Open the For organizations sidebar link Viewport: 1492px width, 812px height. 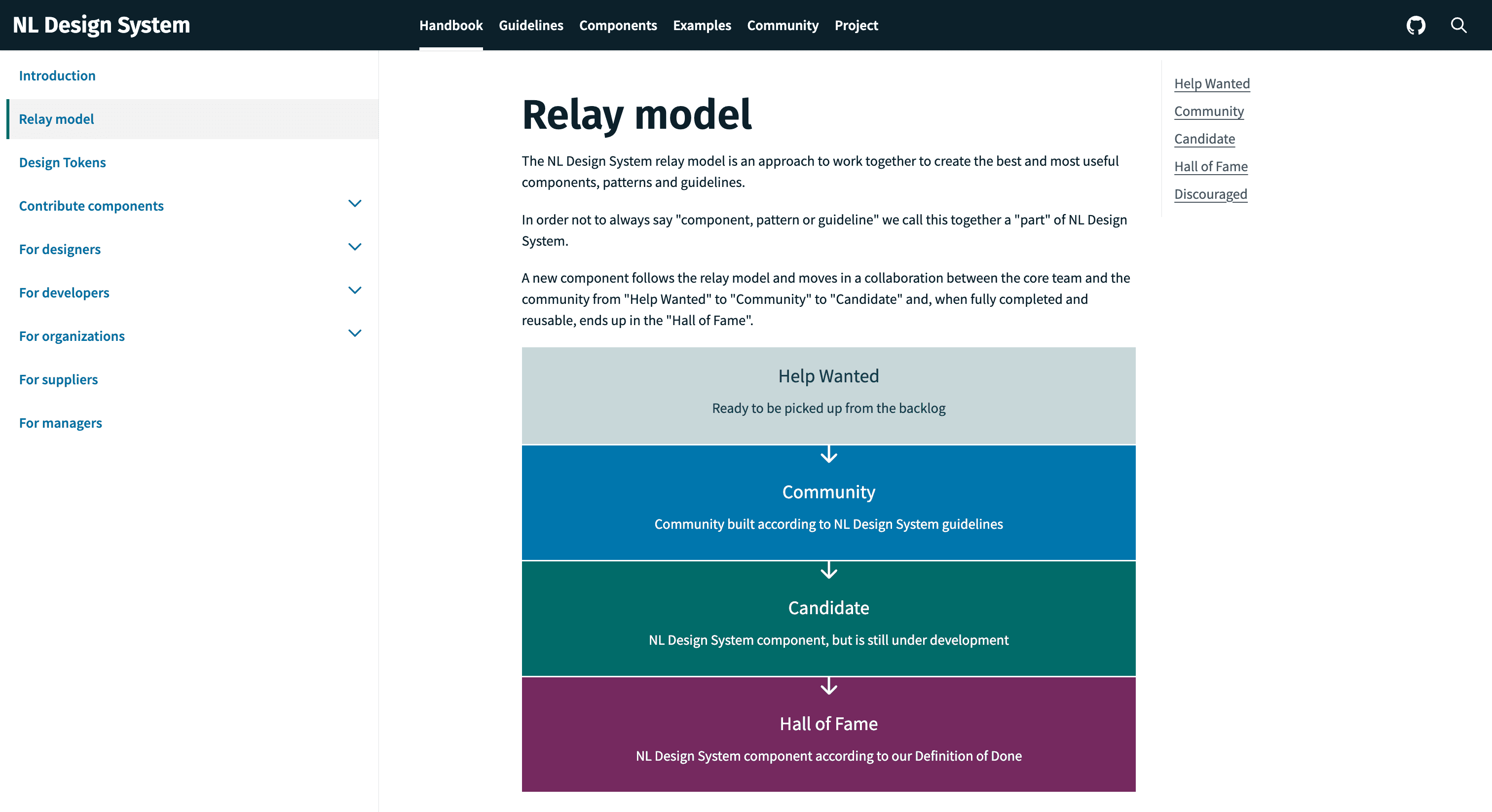coord(72,336)
